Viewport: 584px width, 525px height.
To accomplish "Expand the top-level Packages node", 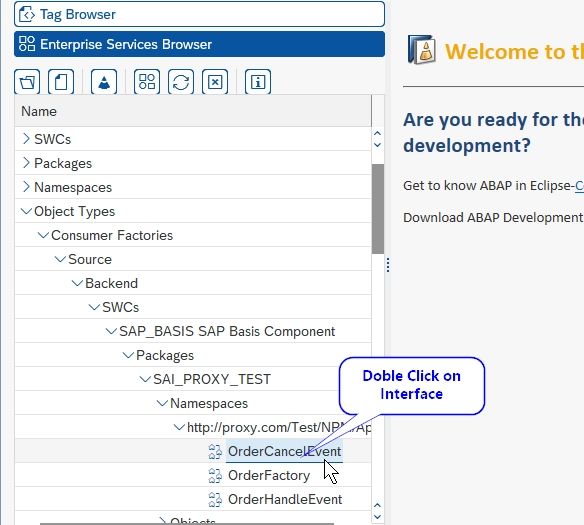I will [x=26, y=163].
